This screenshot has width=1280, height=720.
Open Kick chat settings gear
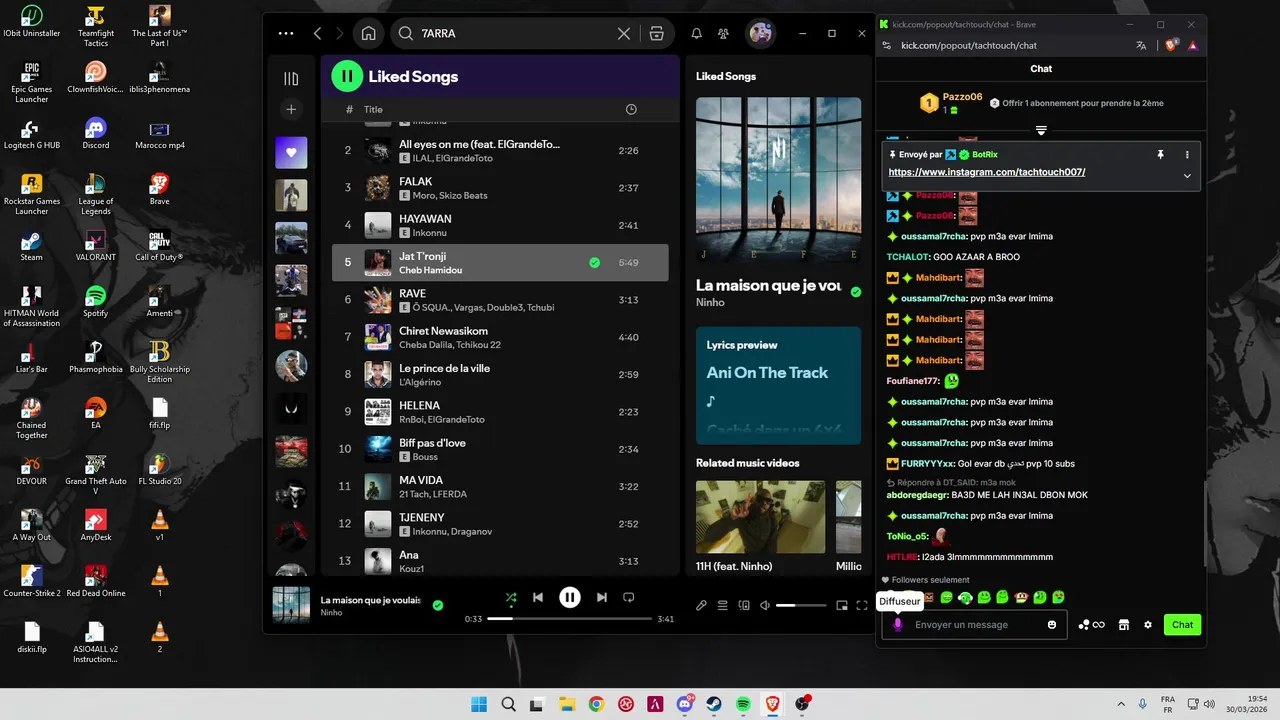(x=1148, y=625)
